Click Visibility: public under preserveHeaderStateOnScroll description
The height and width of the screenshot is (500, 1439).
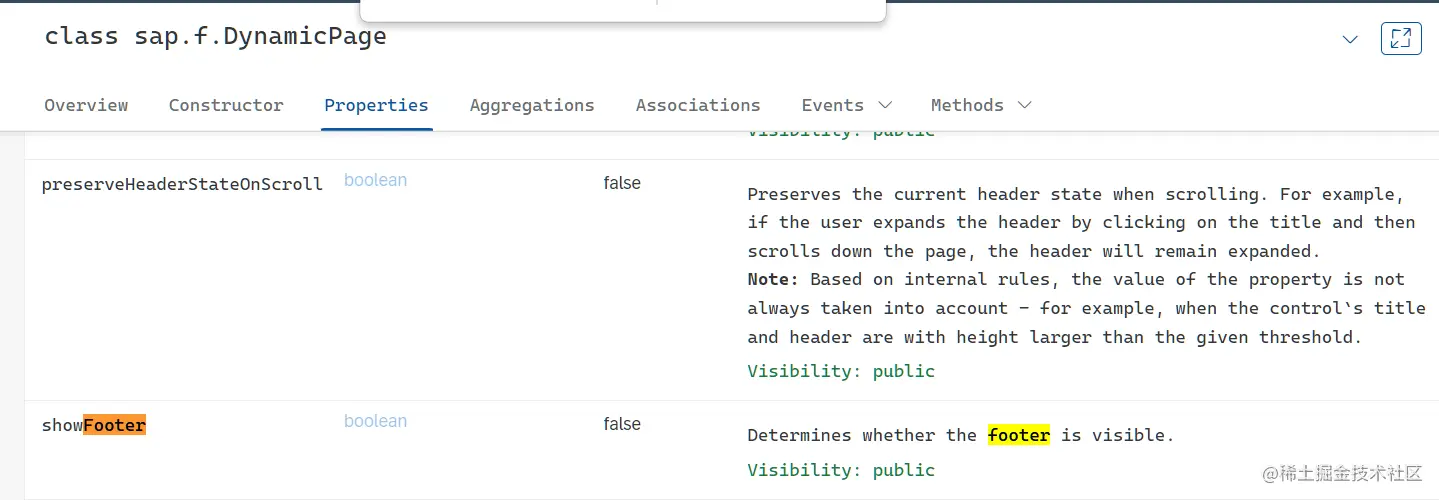tap(841, 371)
